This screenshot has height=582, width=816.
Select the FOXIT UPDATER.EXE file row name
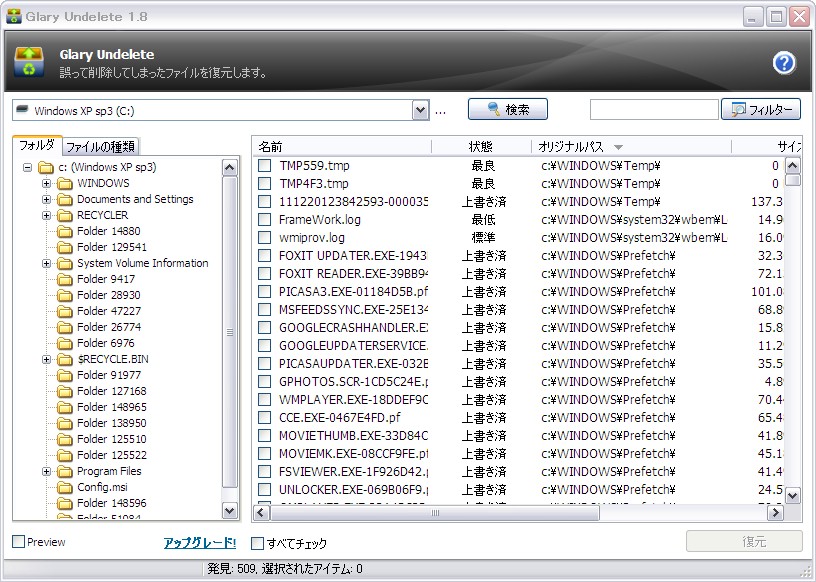[x=353, y=256]
